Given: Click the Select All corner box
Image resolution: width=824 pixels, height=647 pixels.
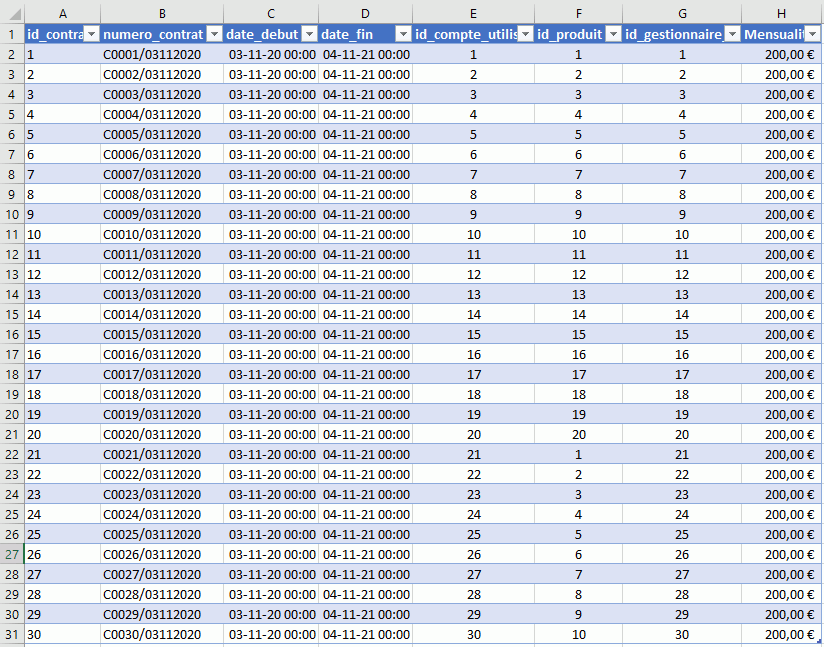Looking at the screenshot, I should coord(12,14).
